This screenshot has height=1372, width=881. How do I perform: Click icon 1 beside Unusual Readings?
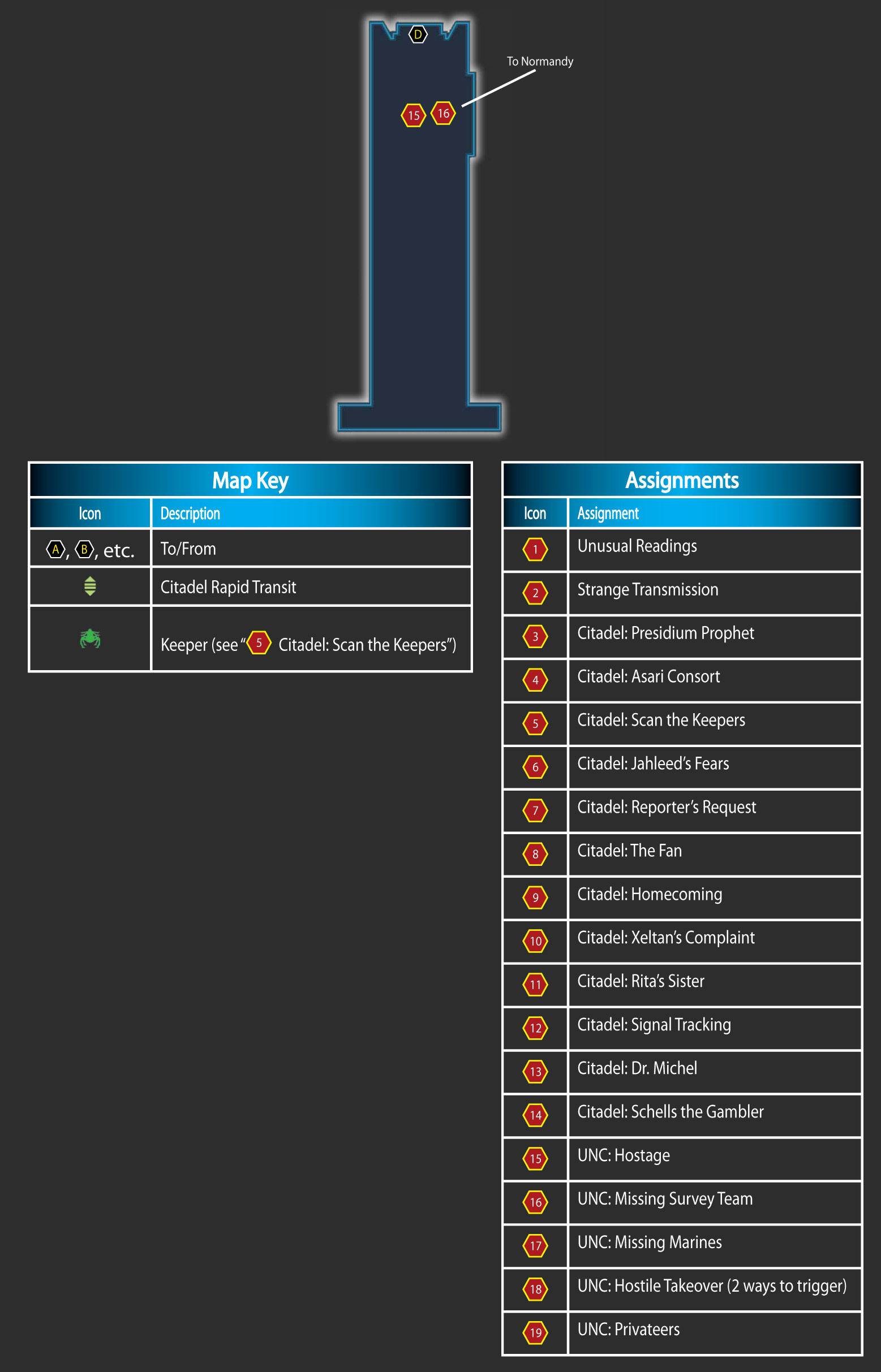point(535,549)
